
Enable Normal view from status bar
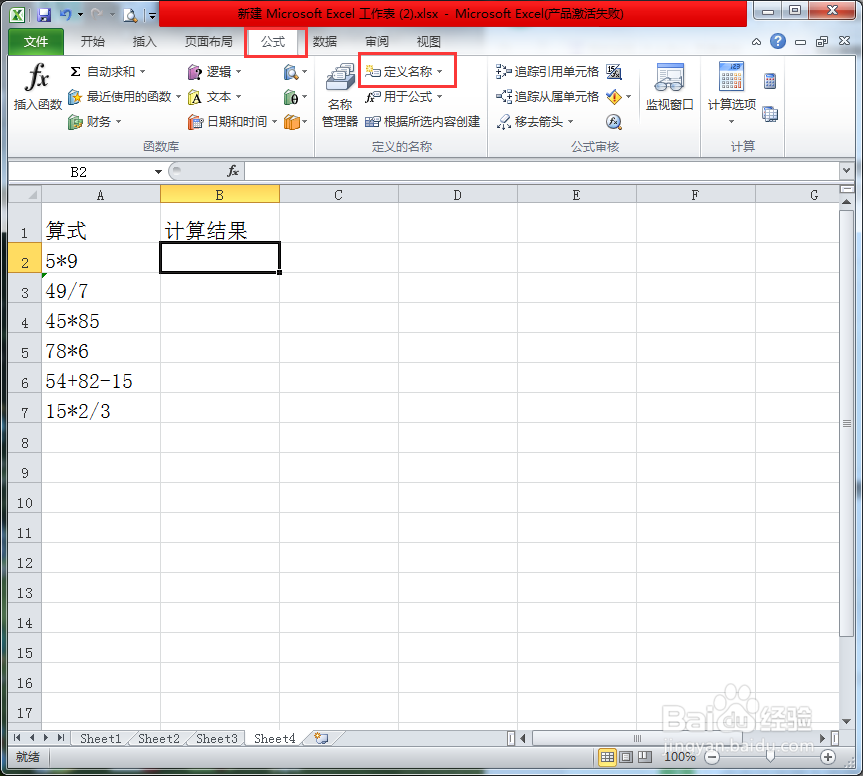[x=607, y=758]
